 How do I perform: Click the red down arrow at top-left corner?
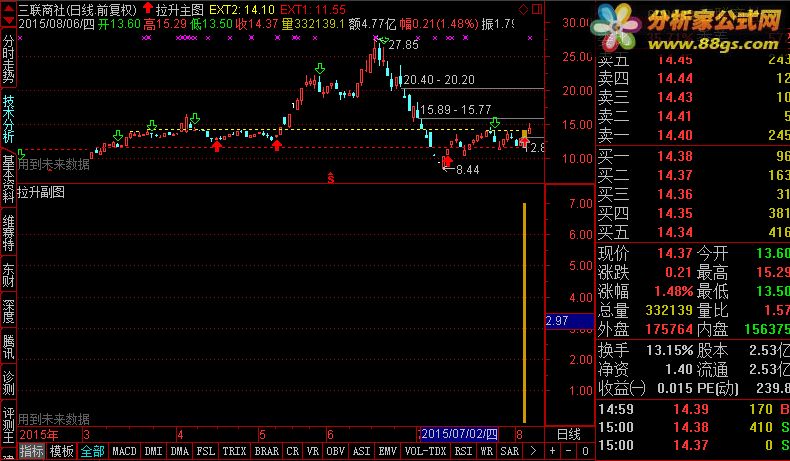tap(9, 20)
